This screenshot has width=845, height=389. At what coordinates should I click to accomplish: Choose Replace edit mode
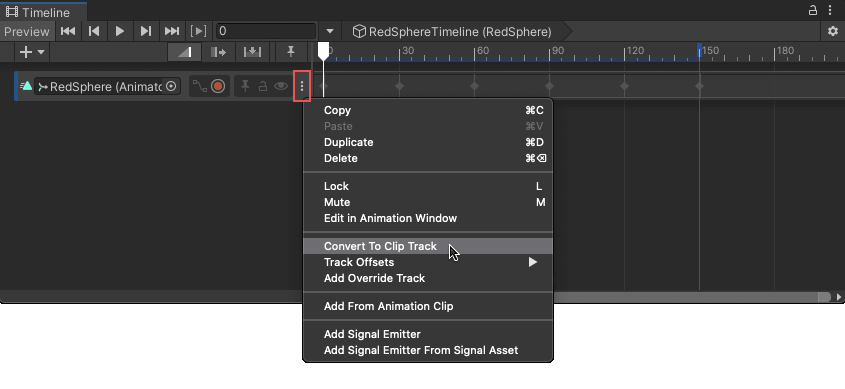pyautogui.click(x=252, y=52)
